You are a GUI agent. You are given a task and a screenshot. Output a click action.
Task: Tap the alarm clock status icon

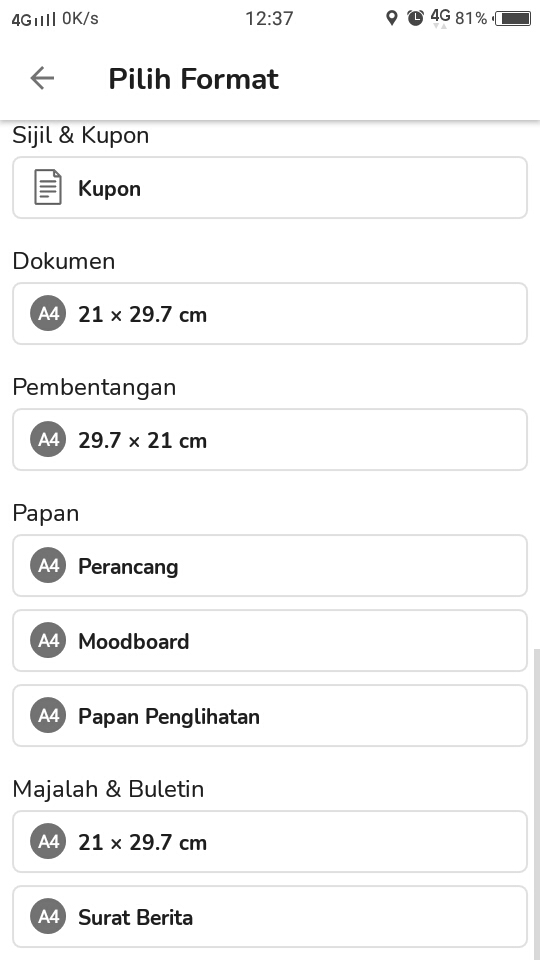[416, 18]
